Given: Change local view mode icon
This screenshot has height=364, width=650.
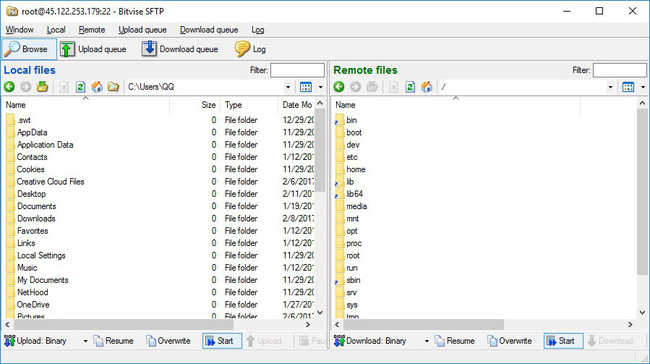Looking at the screenshot, I should click(306, 87).
